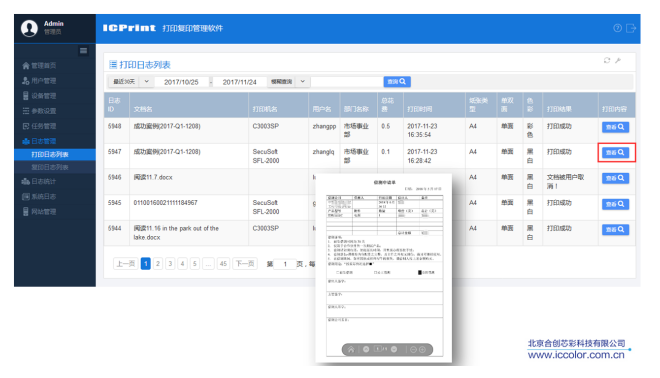Click username zhangpp cell

tap(324, 126)
